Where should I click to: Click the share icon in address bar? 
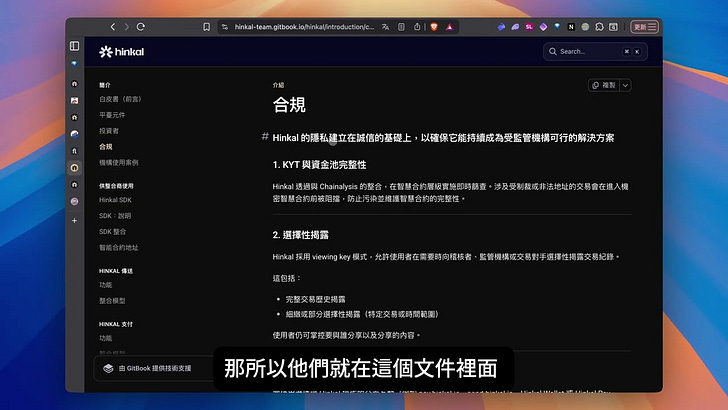[x=417, y=27]
